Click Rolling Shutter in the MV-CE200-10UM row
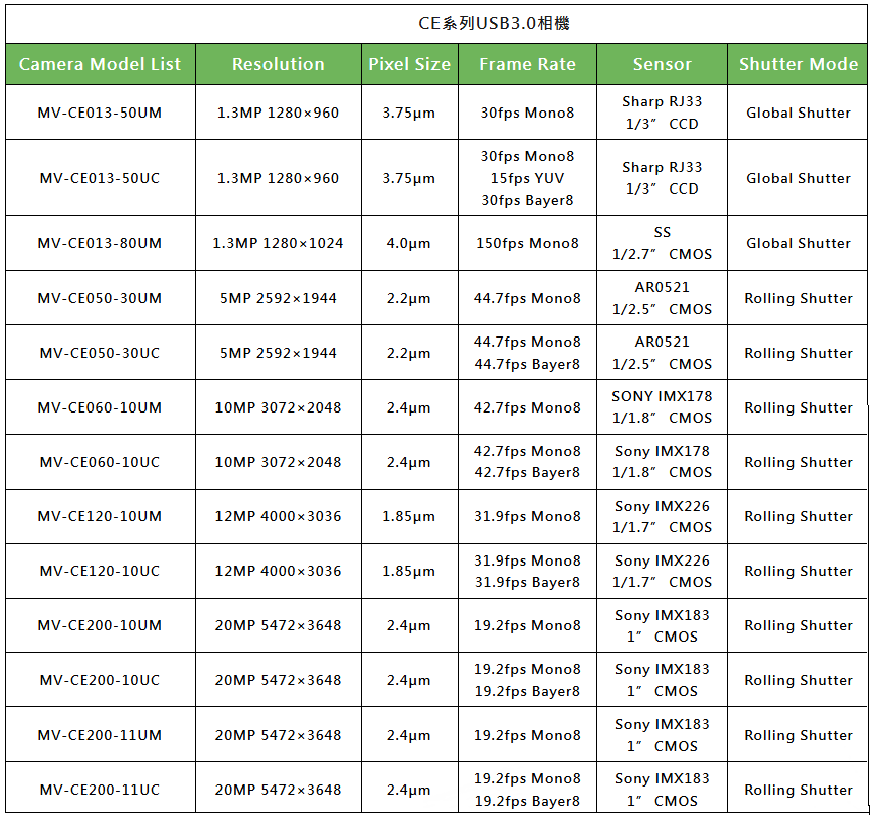This screenshot has height=816, width=872. pyautogui.click(x=798, y=625)
